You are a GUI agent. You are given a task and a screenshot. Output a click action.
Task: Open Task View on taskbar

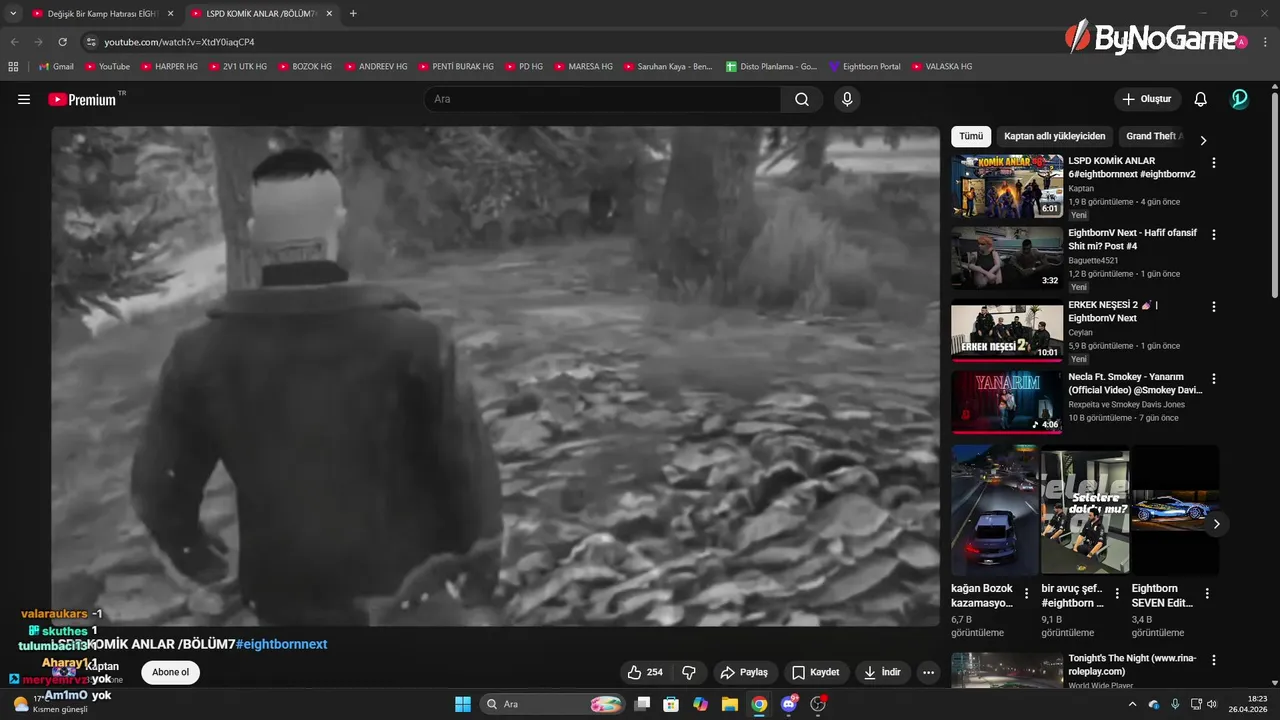pos(643,704)
